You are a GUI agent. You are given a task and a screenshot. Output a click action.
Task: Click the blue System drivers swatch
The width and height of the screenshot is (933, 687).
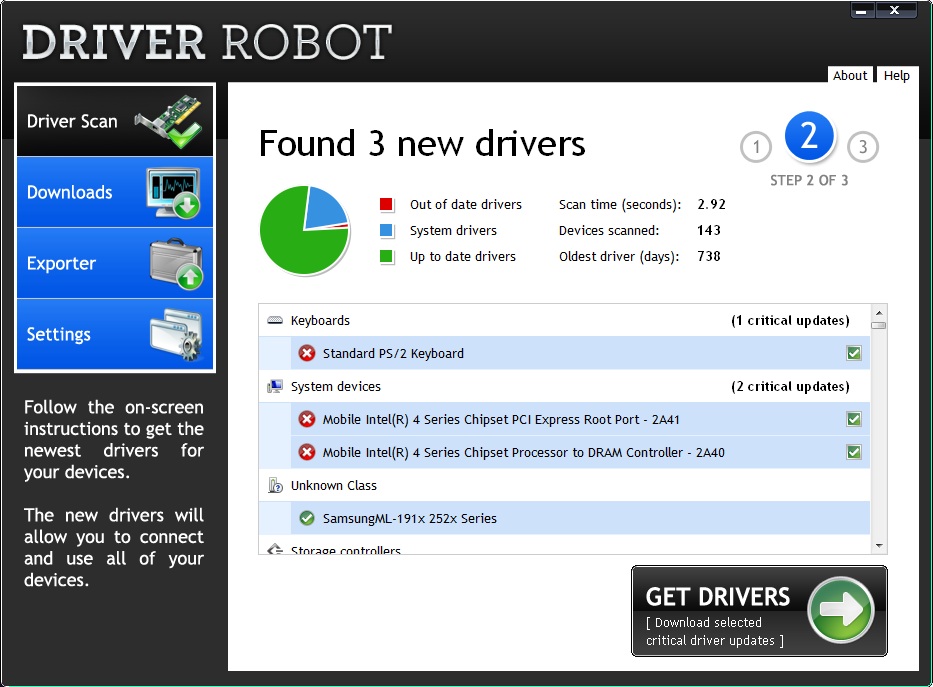(386, 230)
